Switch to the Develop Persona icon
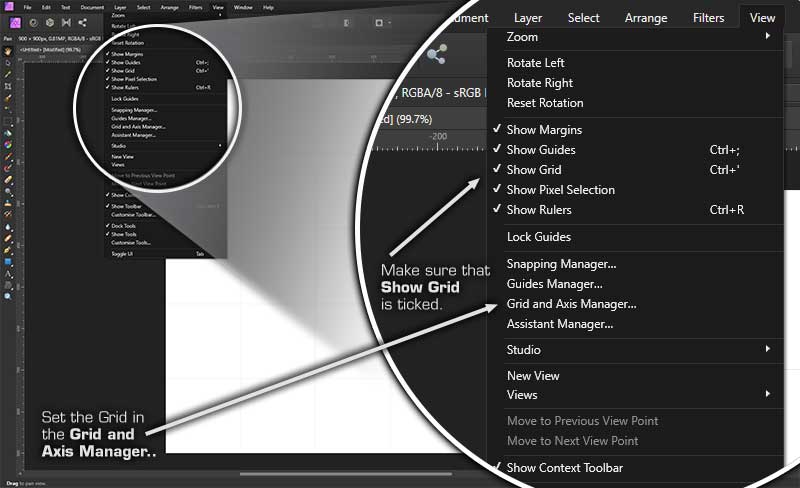 tap(49, 22)
